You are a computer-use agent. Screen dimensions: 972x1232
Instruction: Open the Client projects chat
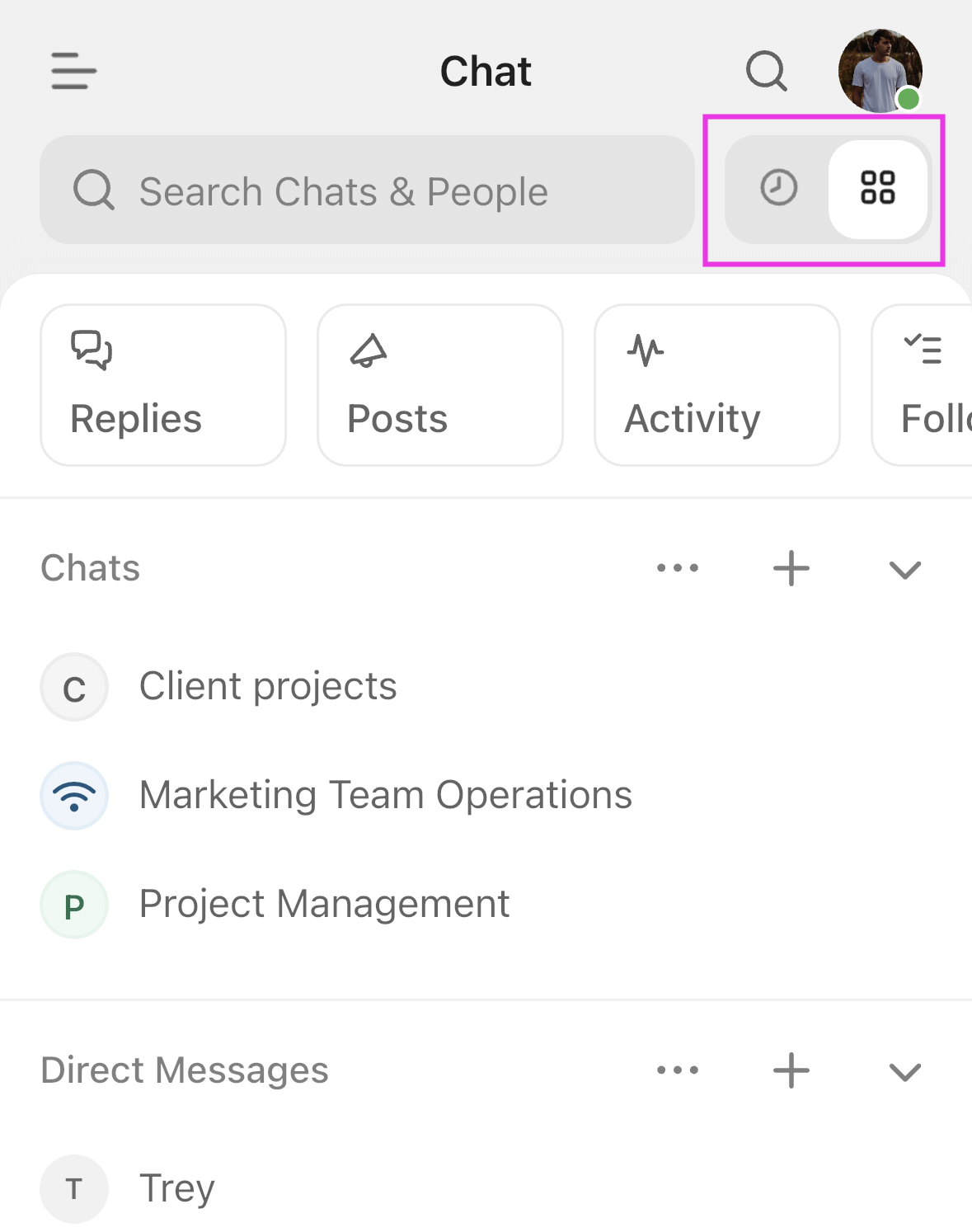268,687
